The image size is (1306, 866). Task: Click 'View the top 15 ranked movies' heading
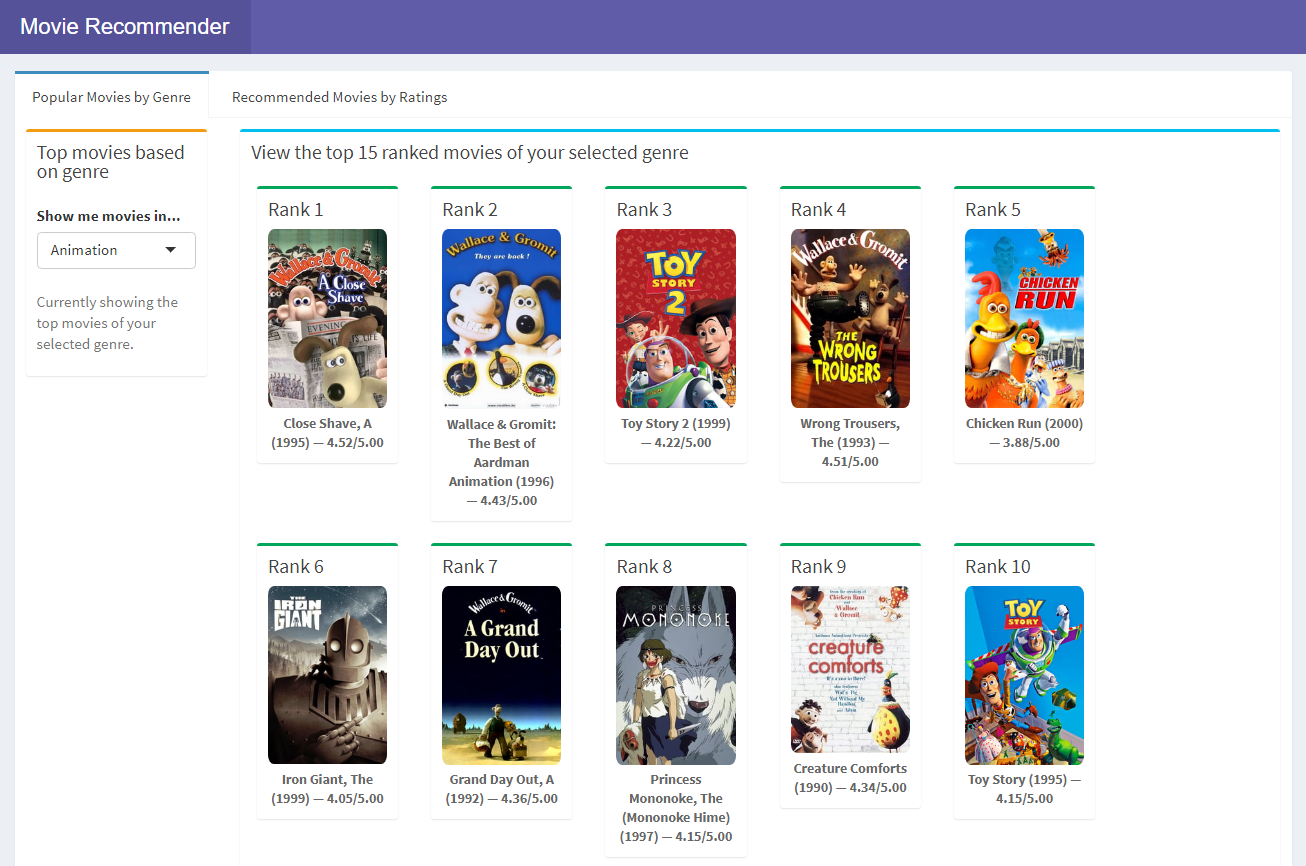tap(470, 153)
